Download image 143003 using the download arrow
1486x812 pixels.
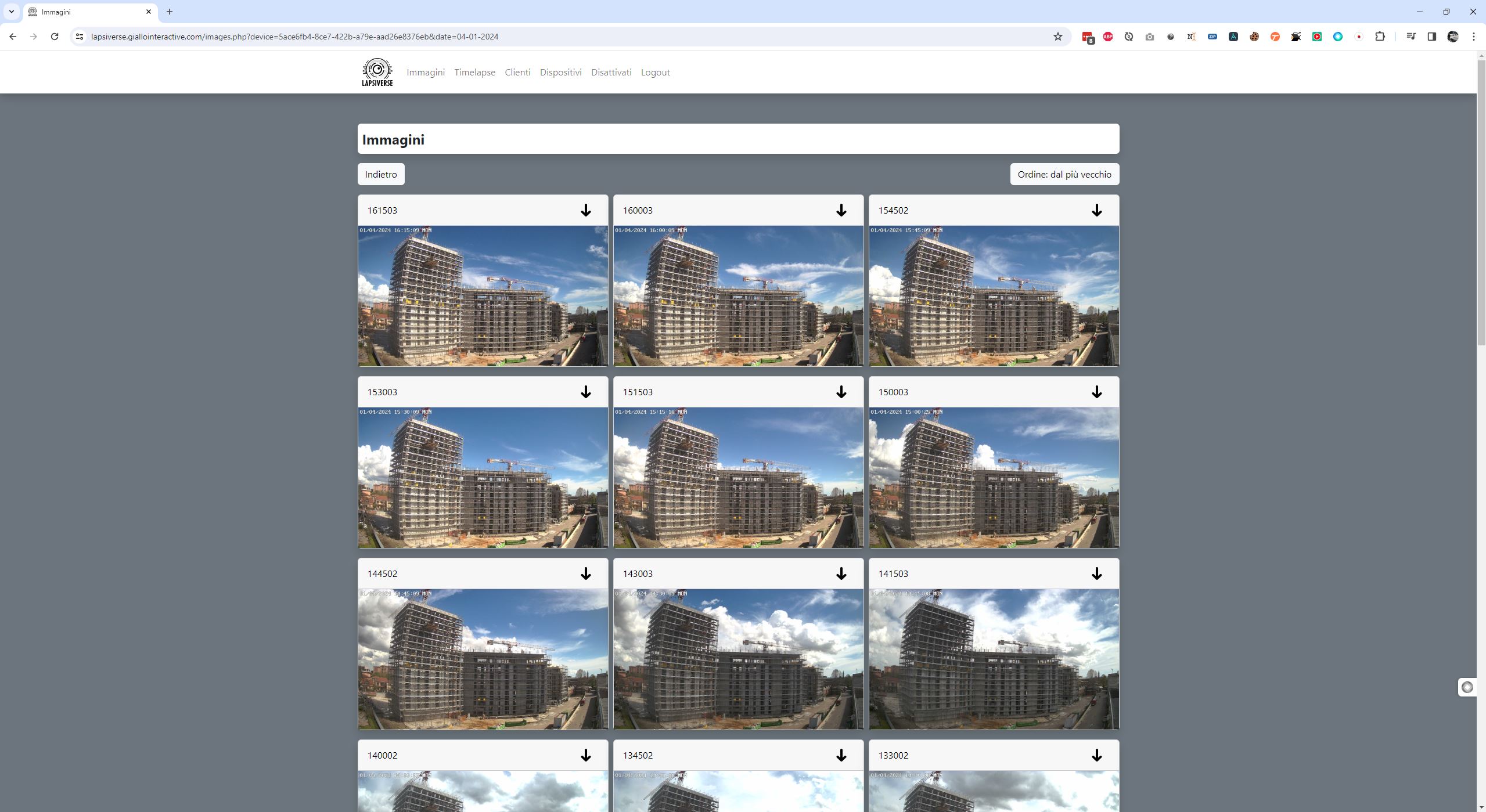pyautogui.click(x=841, y=573)
